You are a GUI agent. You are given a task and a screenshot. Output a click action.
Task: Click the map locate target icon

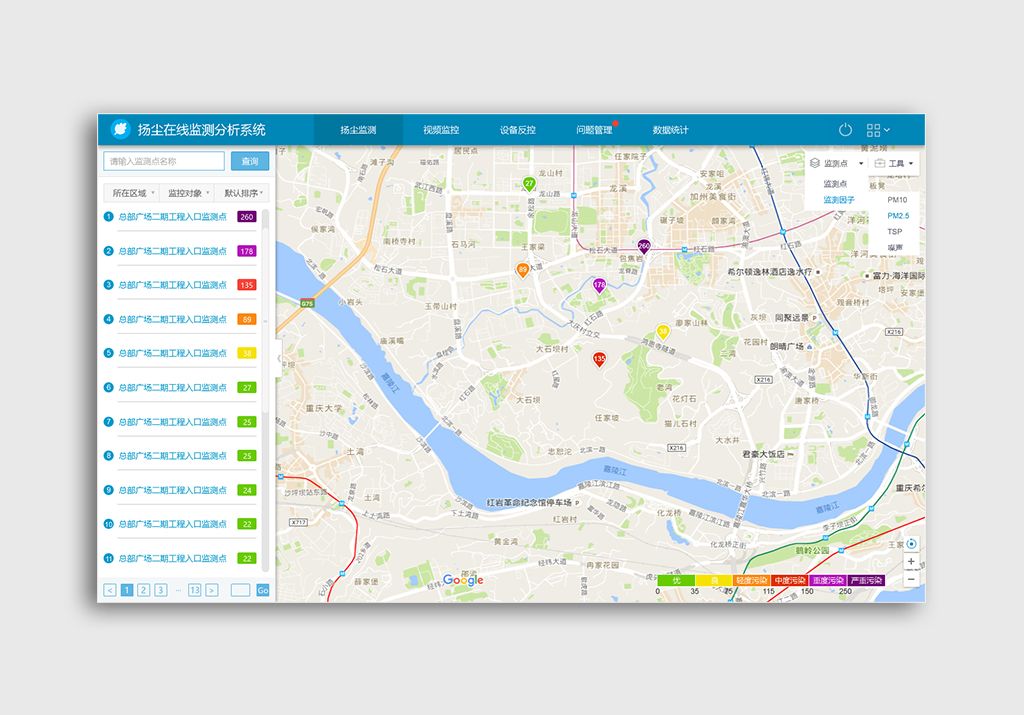tap(910, 544)
